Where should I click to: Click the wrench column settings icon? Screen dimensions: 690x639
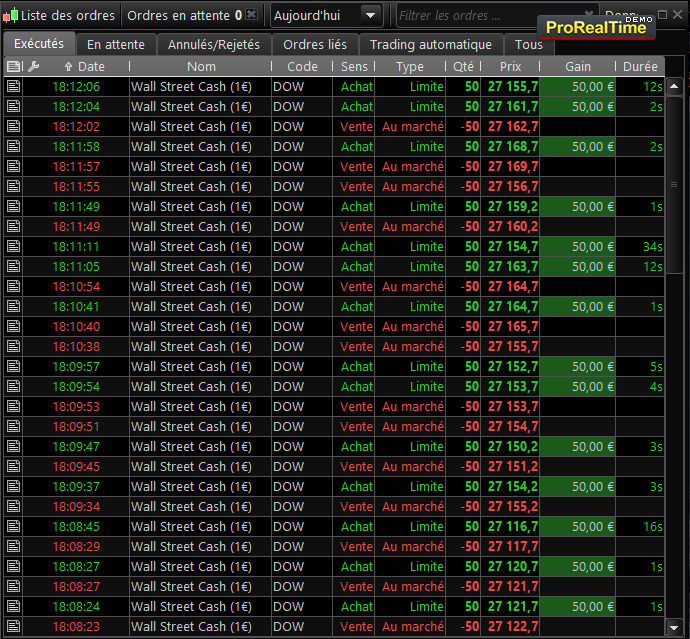tap(33, 66)
